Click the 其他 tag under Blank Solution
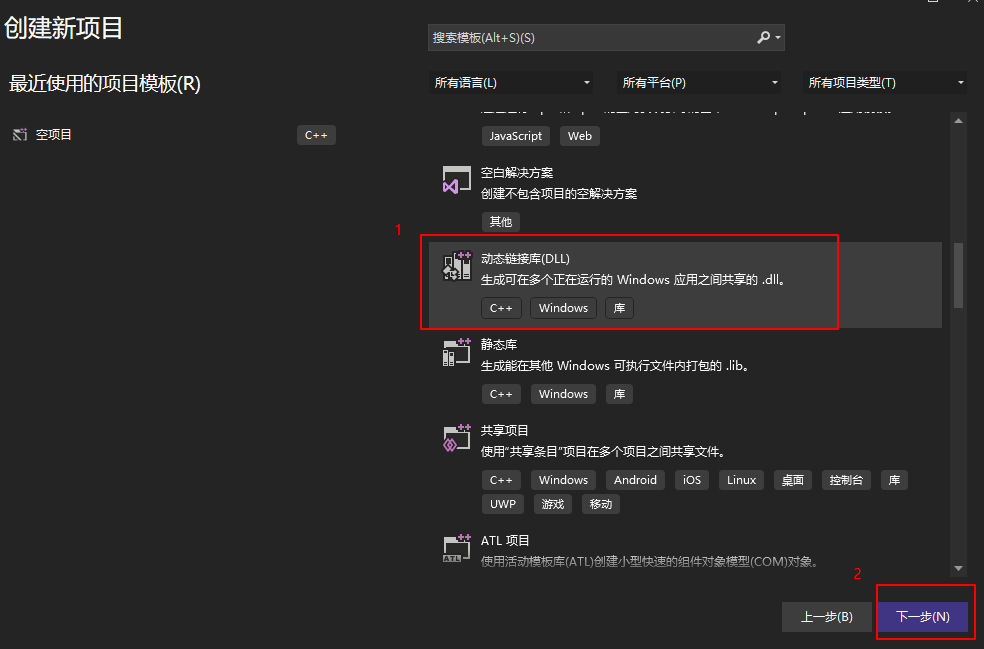Image resolution: width=984 pixels, height=649 pixels. point(501,222)
